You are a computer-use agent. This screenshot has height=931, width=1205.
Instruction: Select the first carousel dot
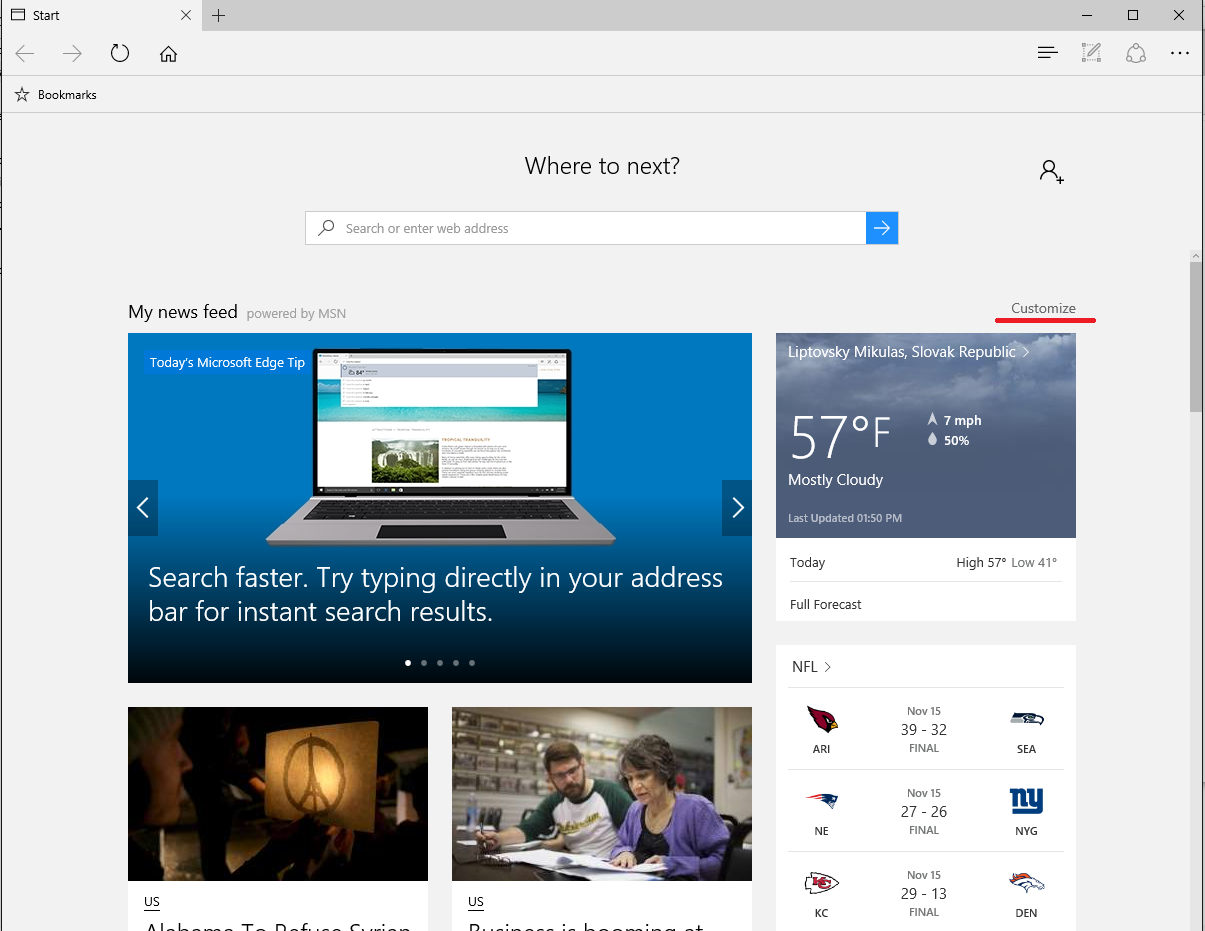[408, 662]
